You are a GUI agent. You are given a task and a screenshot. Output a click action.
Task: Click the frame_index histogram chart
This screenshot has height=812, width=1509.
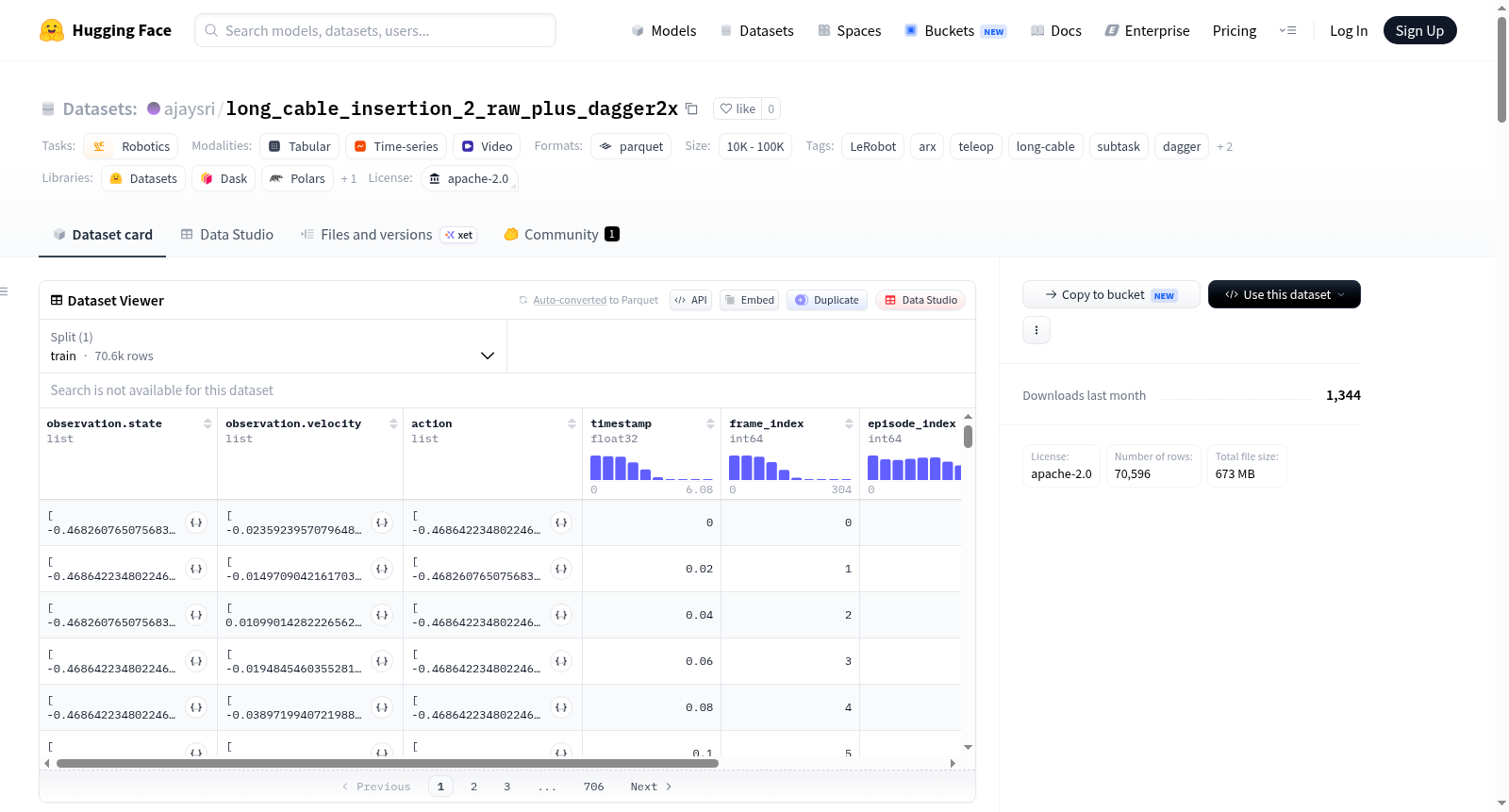[x=790, y=468]
